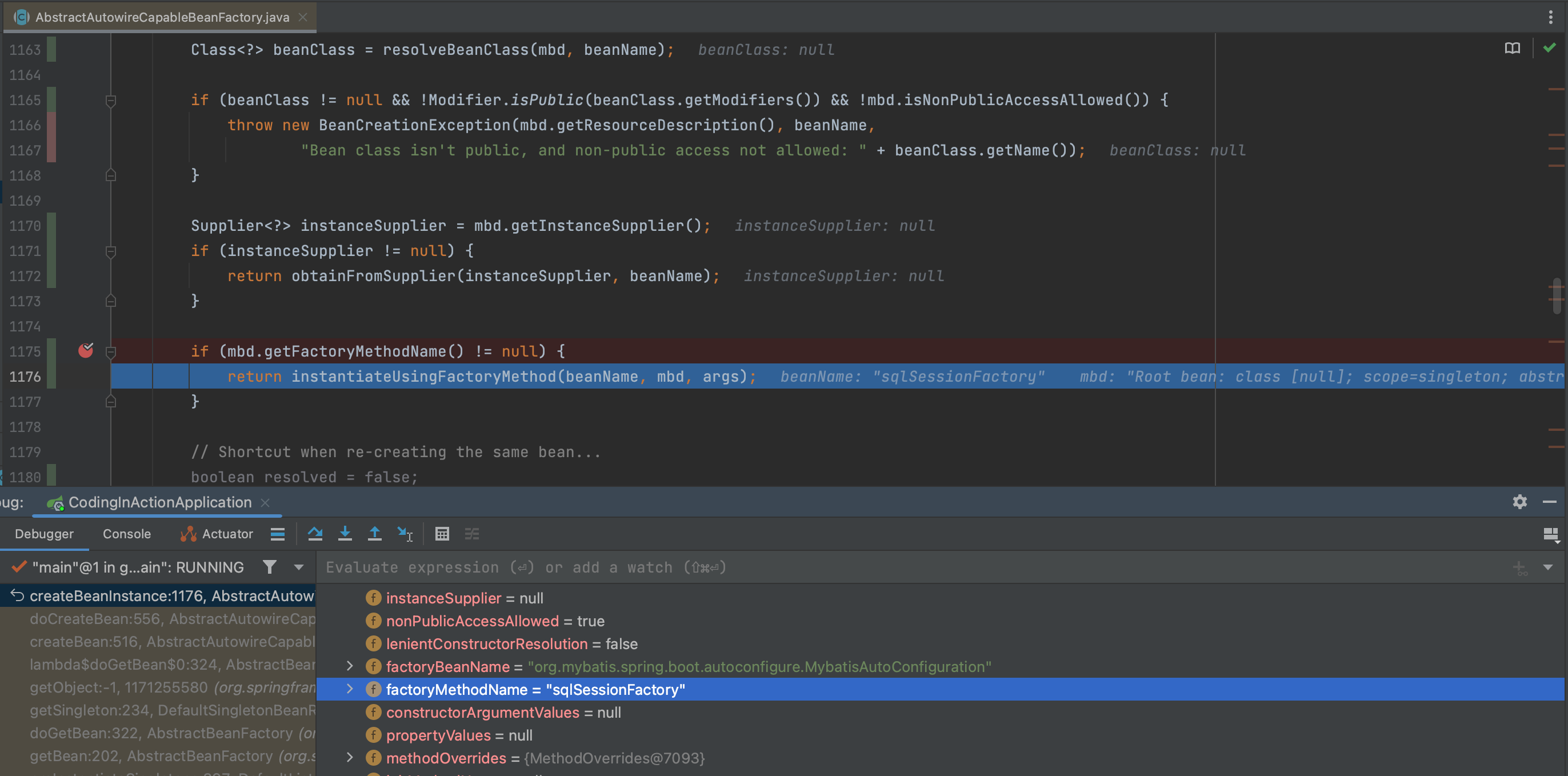The image size is (1568, 776).
Task: Filter frames with the funnel icon
Action: click(x=269, y=567)
